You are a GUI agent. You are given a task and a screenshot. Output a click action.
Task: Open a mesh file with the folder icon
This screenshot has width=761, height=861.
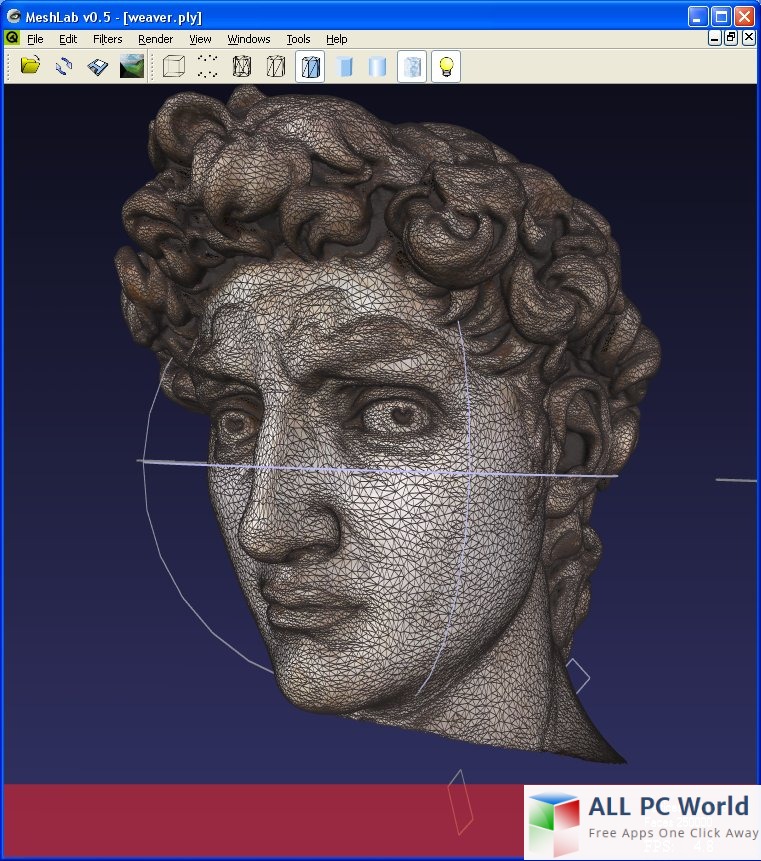(30, 66)
